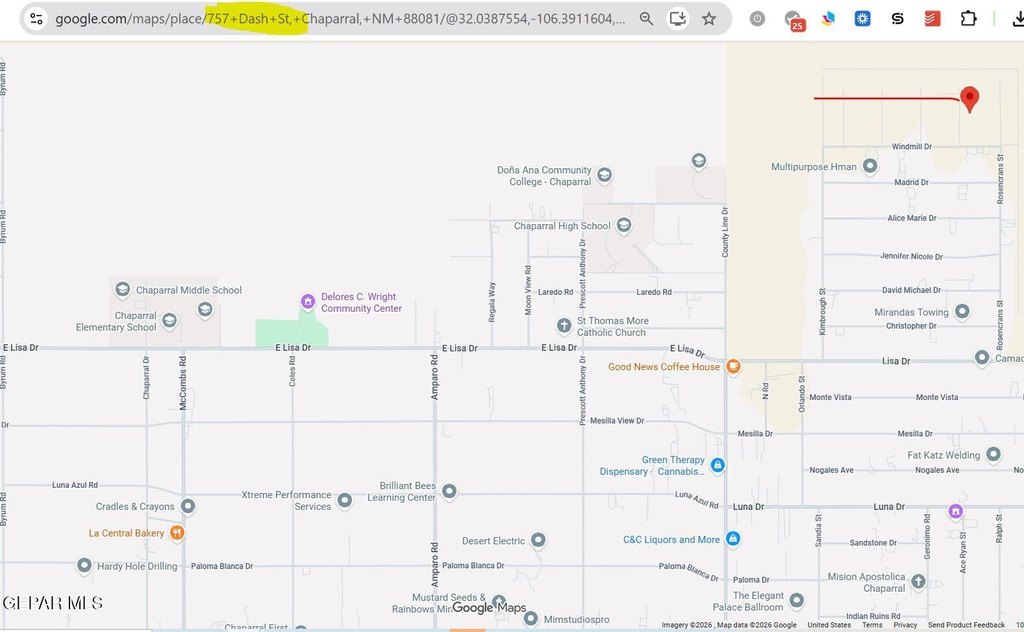Image resolution: width=1024 pixels, height=632 pixels.
Task: Select St Thomas More Catholic Church pin
Action: (x=564, y=326)
